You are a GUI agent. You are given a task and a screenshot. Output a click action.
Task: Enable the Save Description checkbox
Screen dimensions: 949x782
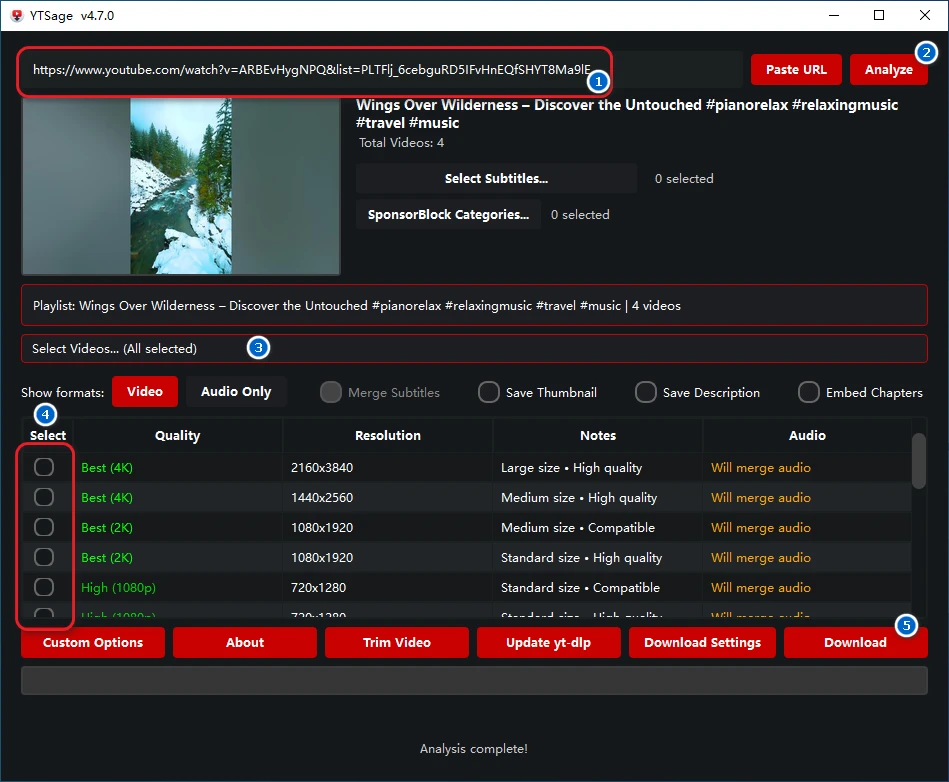(x=646, y=392)
